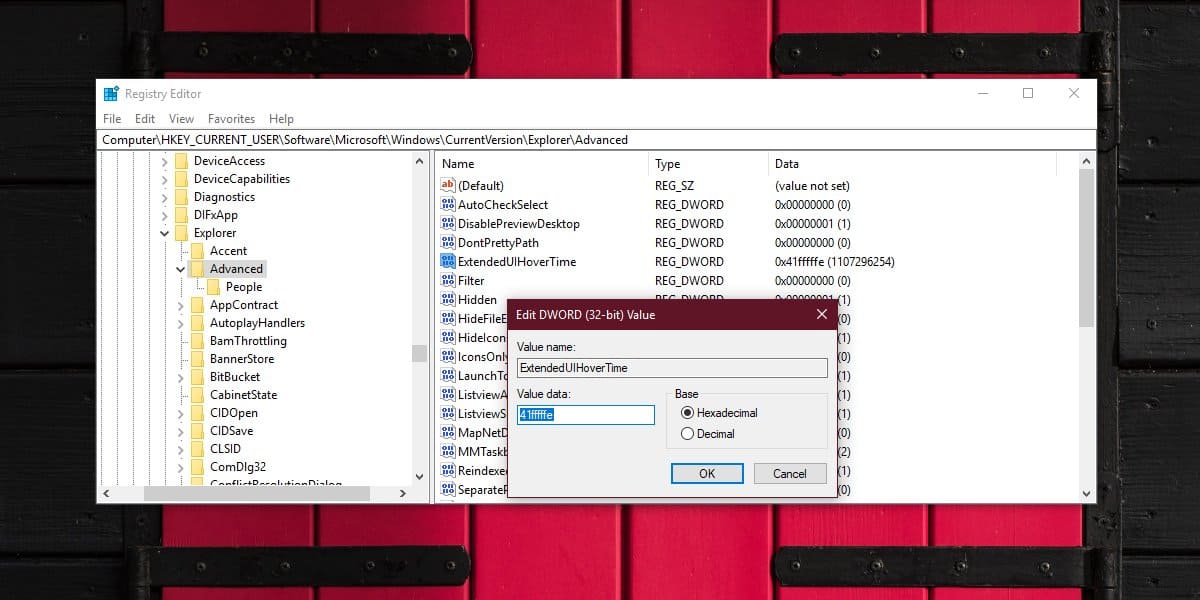
Task: Click the Value data input field
Action: [586, 414]
